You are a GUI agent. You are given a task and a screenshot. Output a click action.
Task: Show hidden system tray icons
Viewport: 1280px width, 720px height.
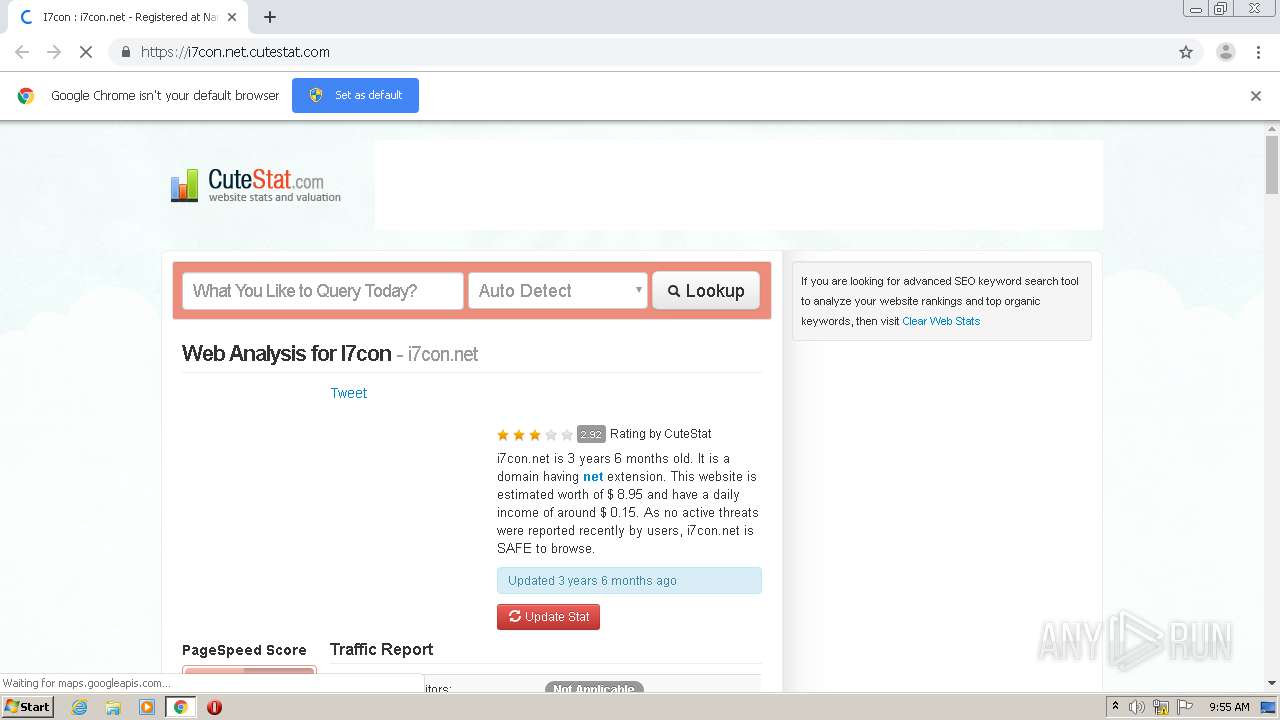point(1115,707)
